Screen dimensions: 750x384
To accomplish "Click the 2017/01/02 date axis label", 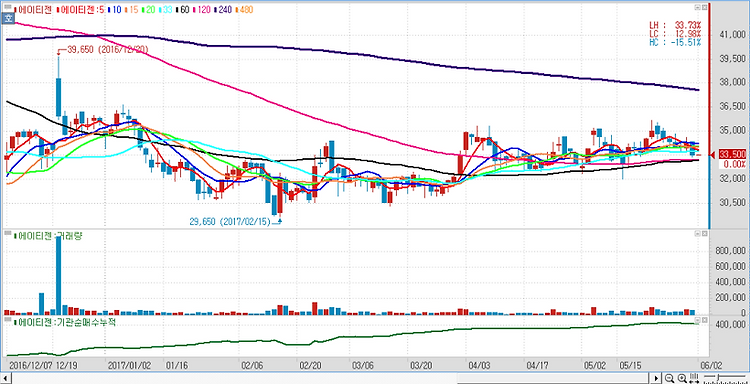I will coord(130,365).
